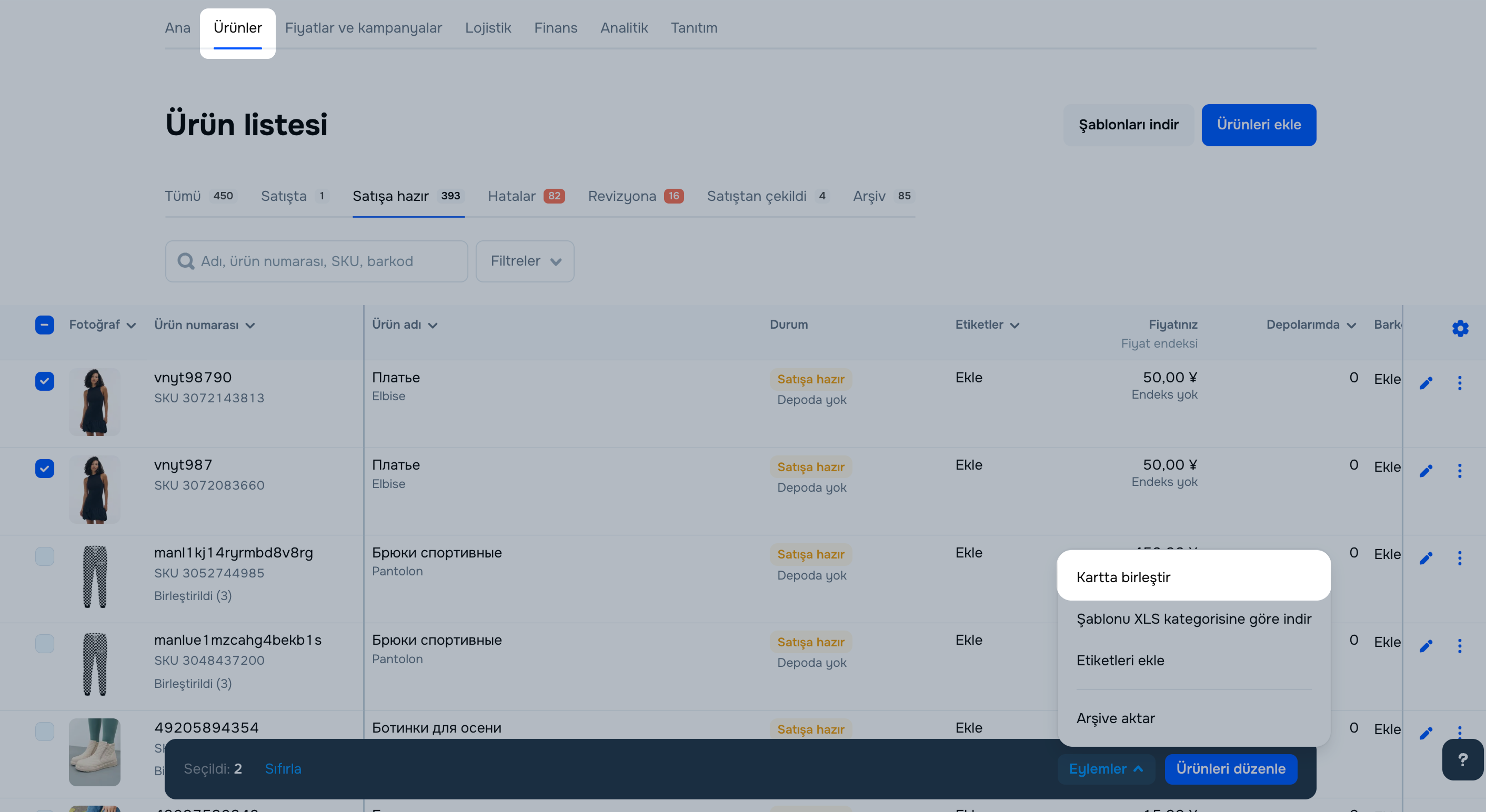Click pencil edit icon for vnyt98790
This screenshot has width=1486, height=812.
pos(1426,383)
